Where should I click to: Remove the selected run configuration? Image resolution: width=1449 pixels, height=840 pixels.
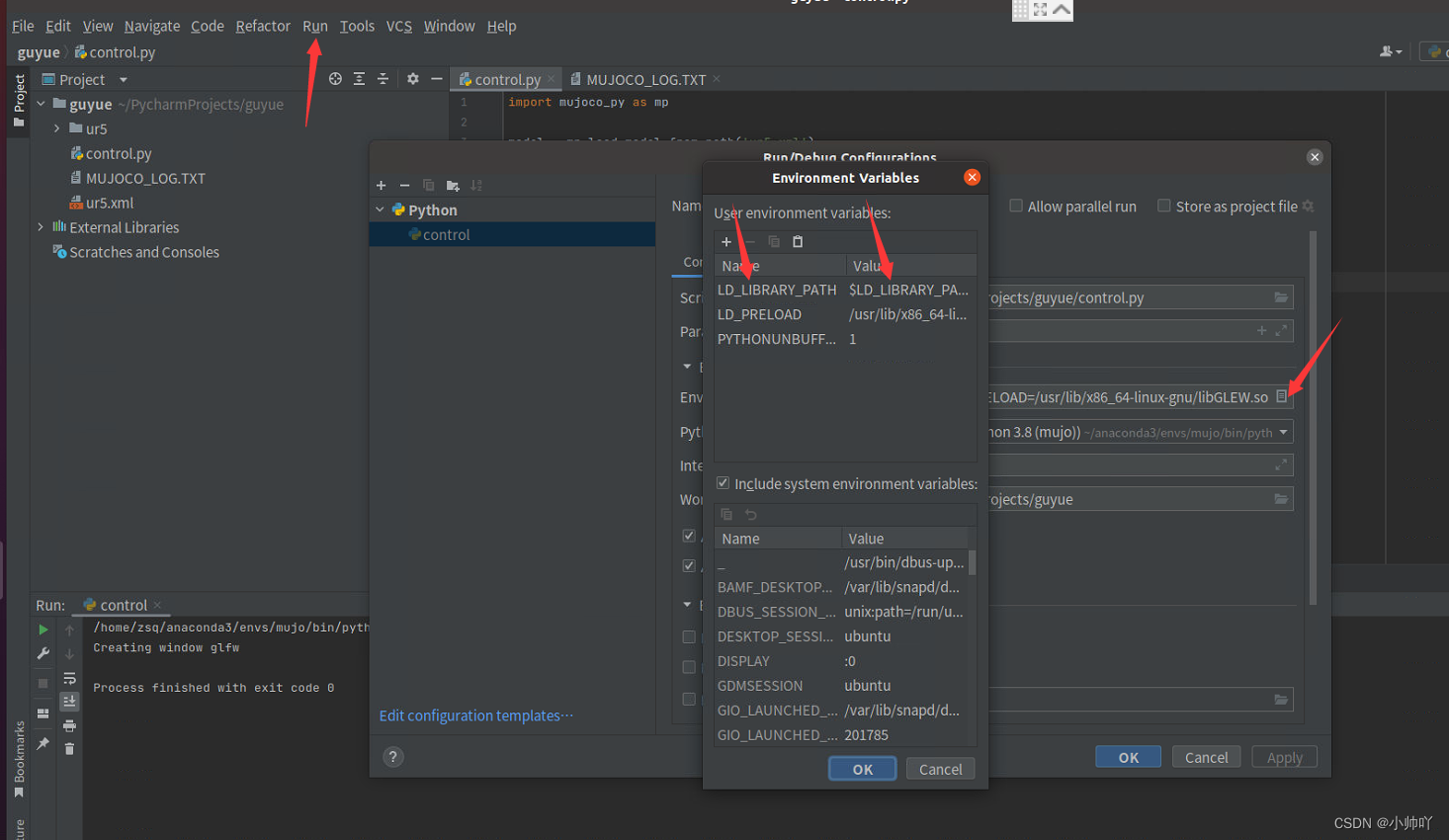405,186
